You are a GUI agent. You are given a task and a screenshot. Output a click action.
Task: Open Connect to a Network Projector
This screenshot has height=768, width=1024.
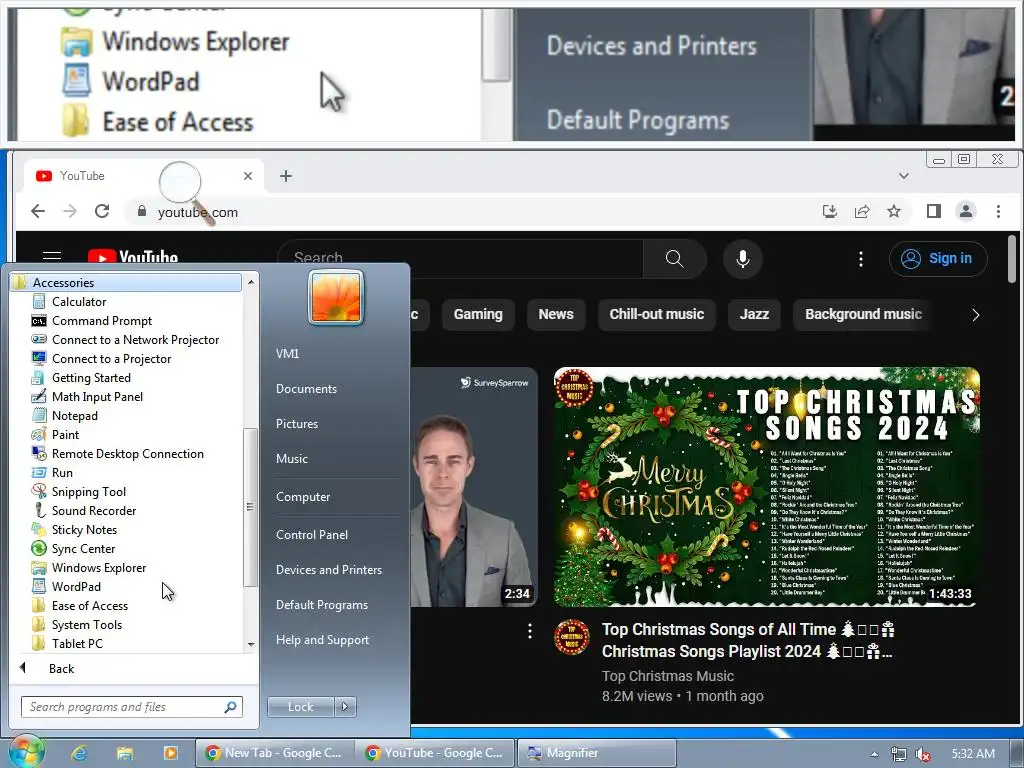pos(135,340)
